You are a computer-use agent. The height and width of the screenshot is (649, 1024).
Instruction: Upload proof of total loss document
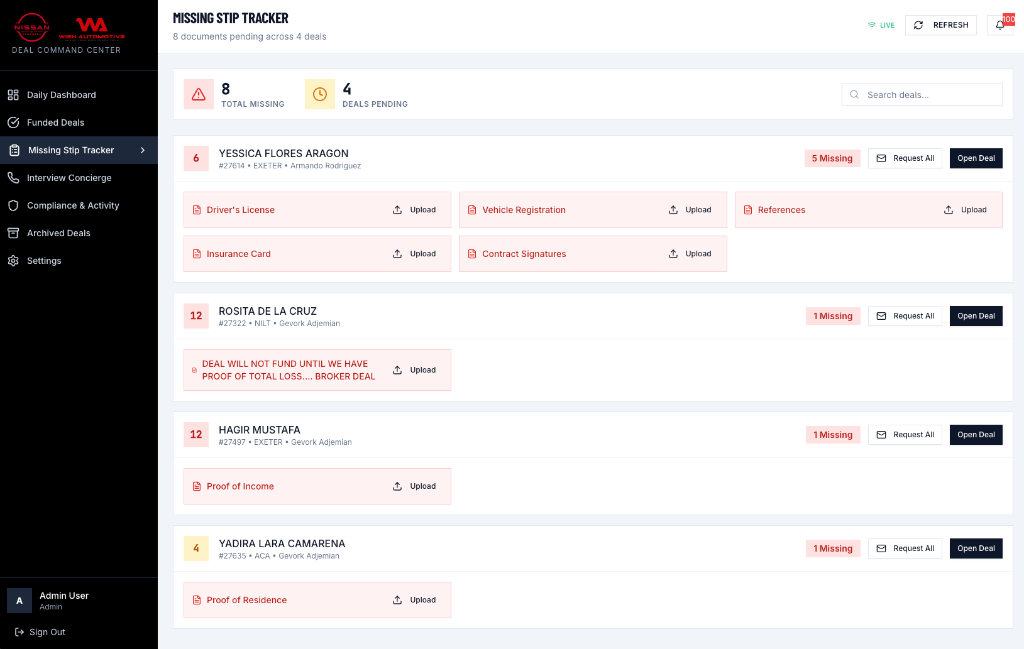point(414,370)
